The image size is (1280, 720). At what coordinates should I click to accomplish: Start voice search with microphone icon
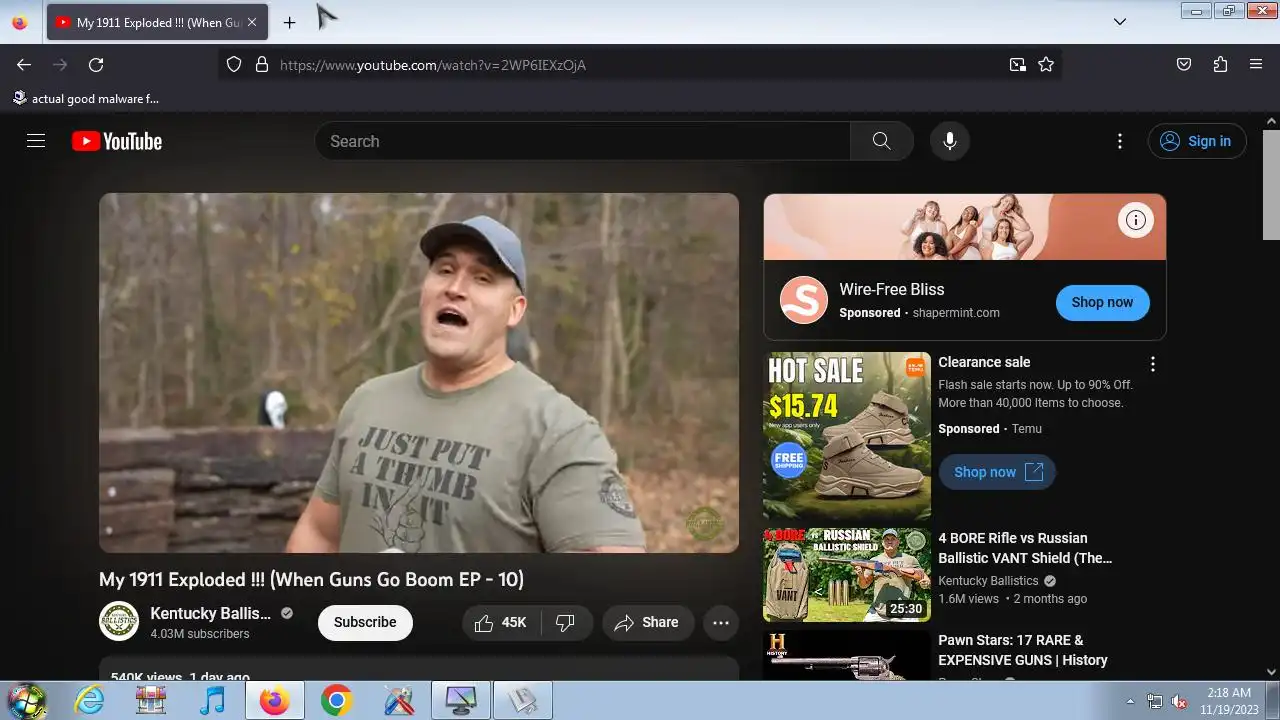(x=950, y=141)
